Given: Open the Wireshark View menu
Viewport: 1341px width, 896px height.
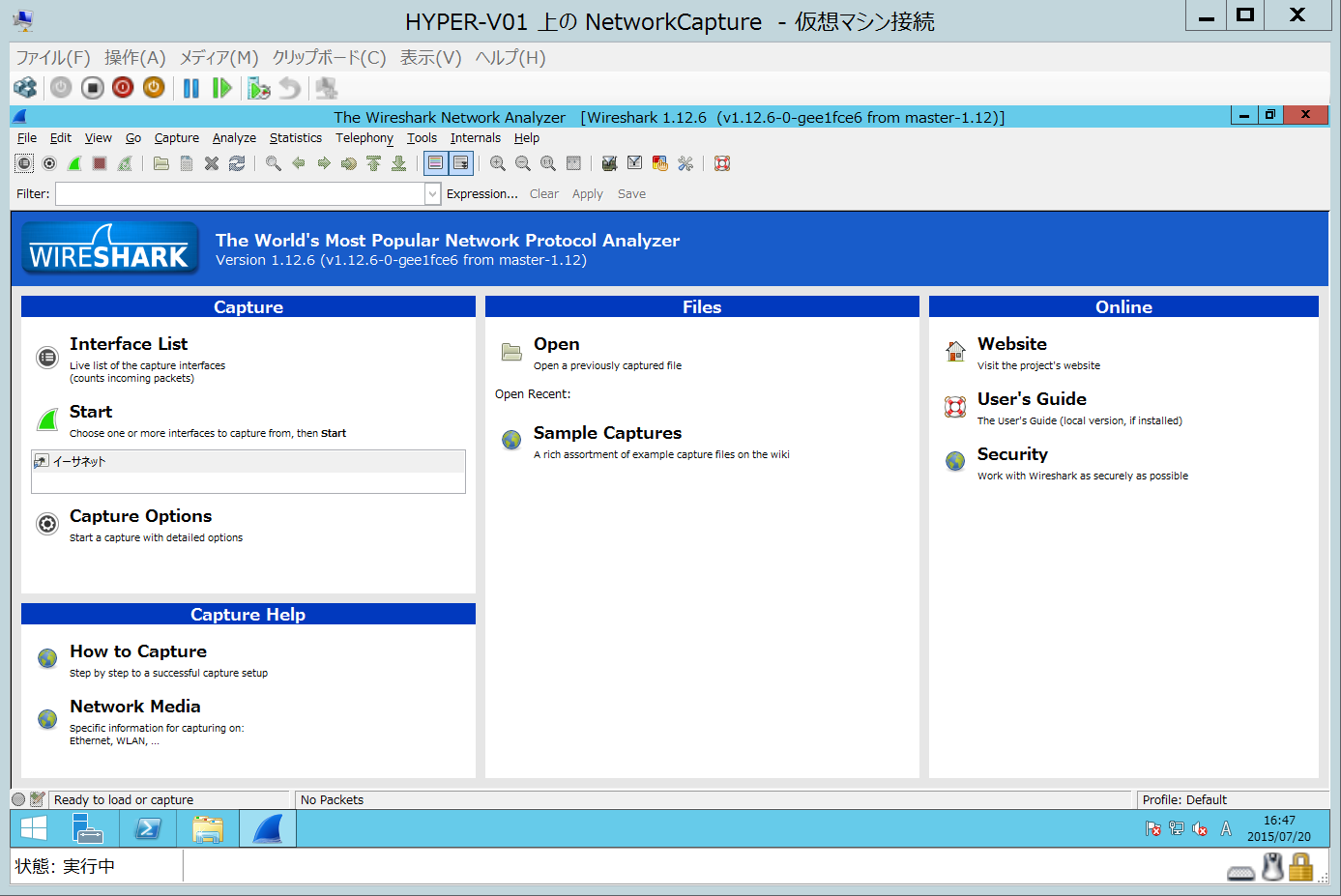Looking at the screenshot, I should (x=99, y=138).
